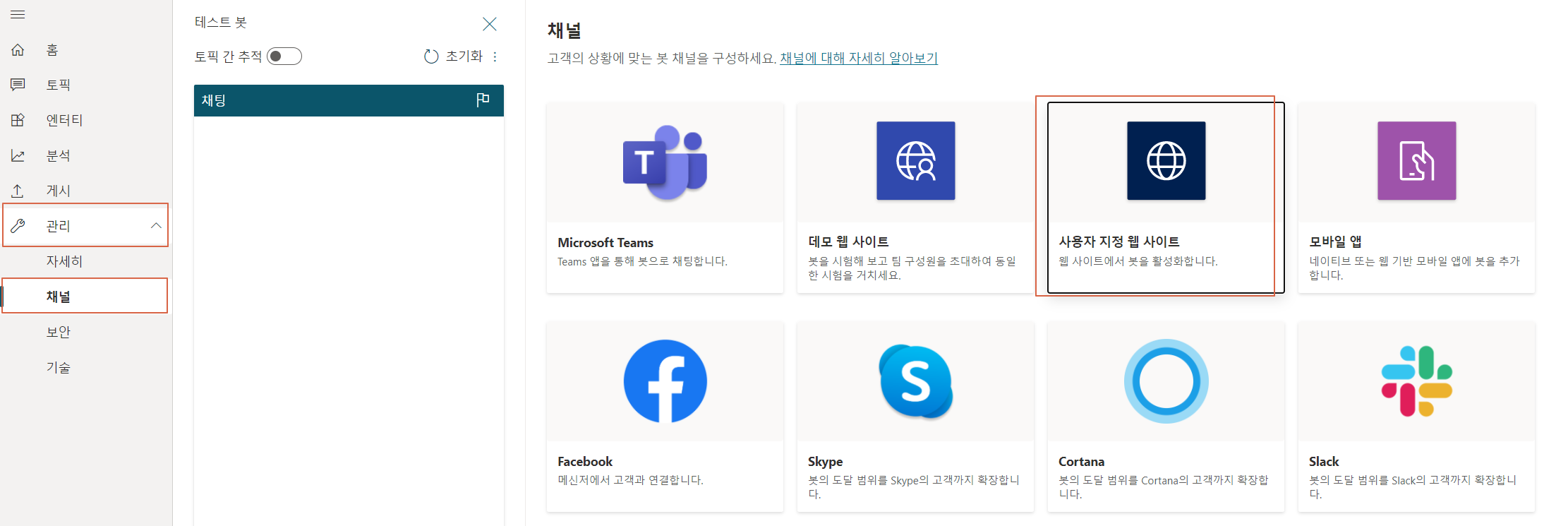Viewport: 1568px width, 526px height.
Task: Close the test bot panel
Action: [489, 24]
